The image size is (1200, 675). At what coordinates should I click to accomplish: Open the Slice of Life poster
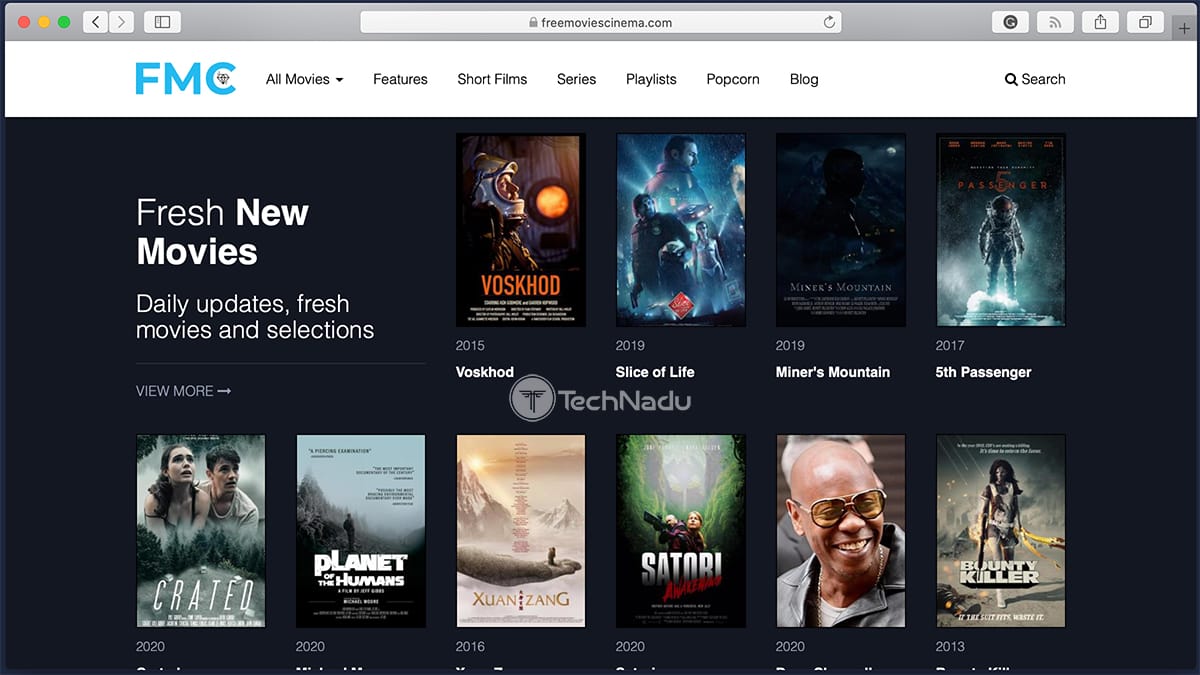coord(681,230)
